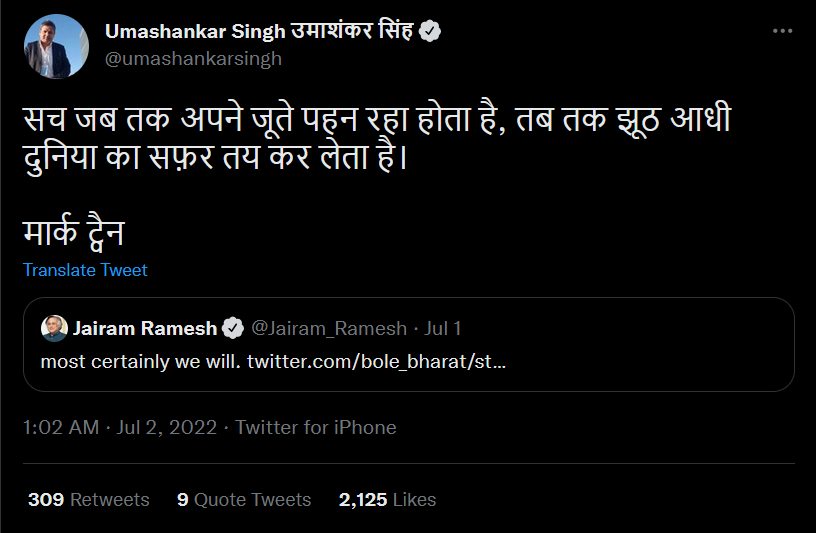Open Umashankar Singh's profile picture
Screen dimensions: 816x533
click(56, 47)
